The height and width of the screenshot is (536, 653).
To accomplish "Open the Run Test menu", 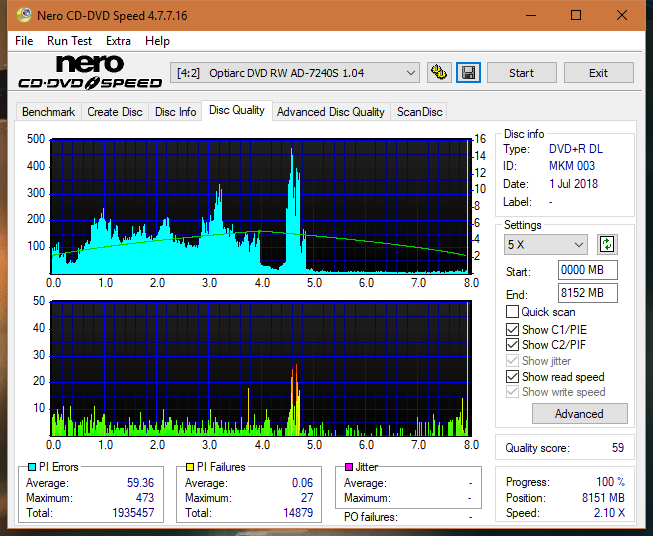I will (x=69, y=41).
